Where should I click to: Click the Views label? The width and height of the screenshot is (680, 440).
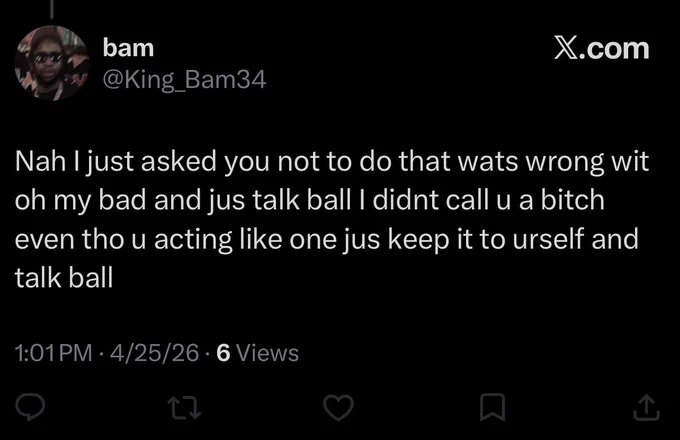267,353
